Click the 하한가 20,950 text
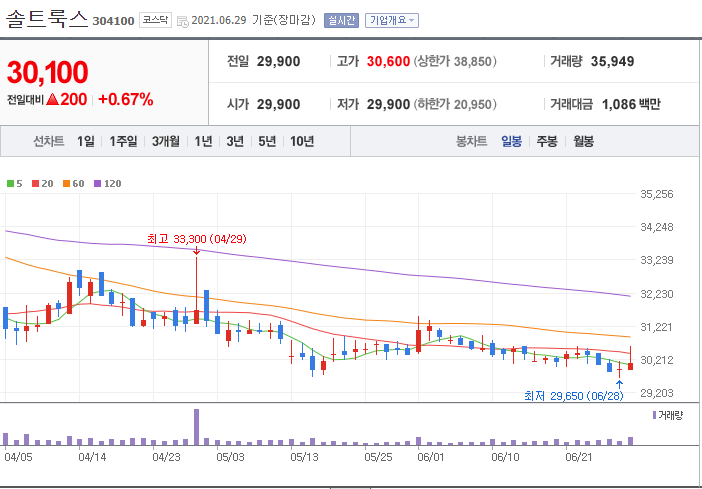Image resolution: width=702 pixels, height=489 pixels. pos(455,104)
